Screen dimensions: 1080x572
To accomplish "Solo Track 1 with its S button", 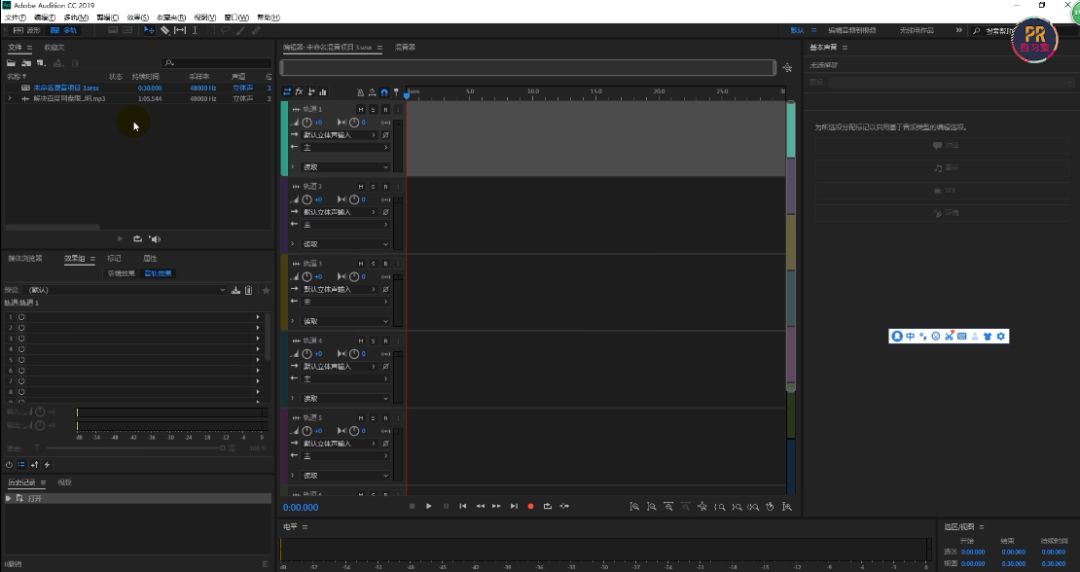I will (373, 110).
